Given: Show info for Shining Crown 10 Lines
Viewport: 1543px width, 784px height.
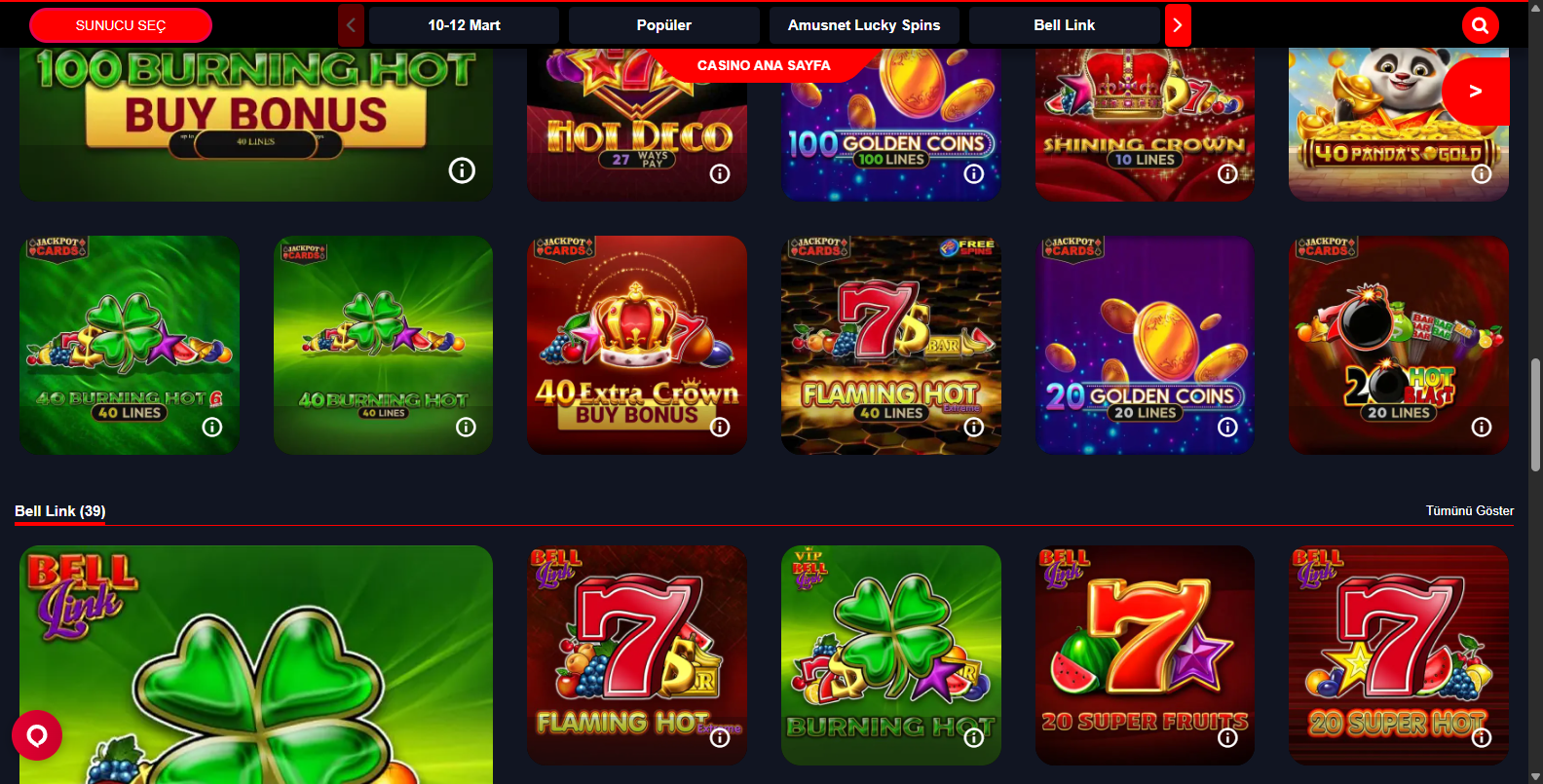Looking at the screenshot, I should pos(1227,173).
